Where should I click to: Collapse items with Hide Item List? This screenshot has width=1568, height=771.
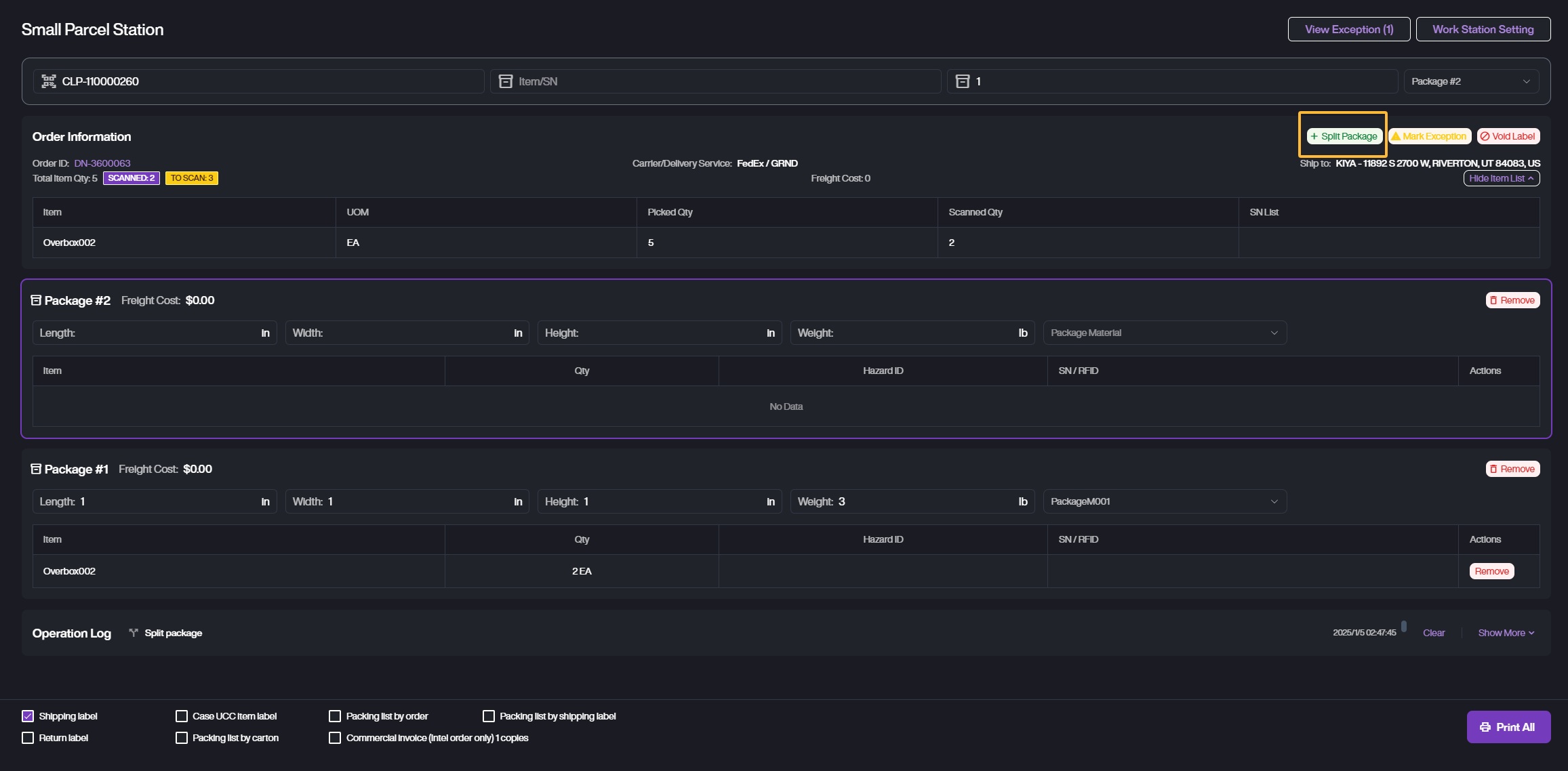click(1501, 178)
